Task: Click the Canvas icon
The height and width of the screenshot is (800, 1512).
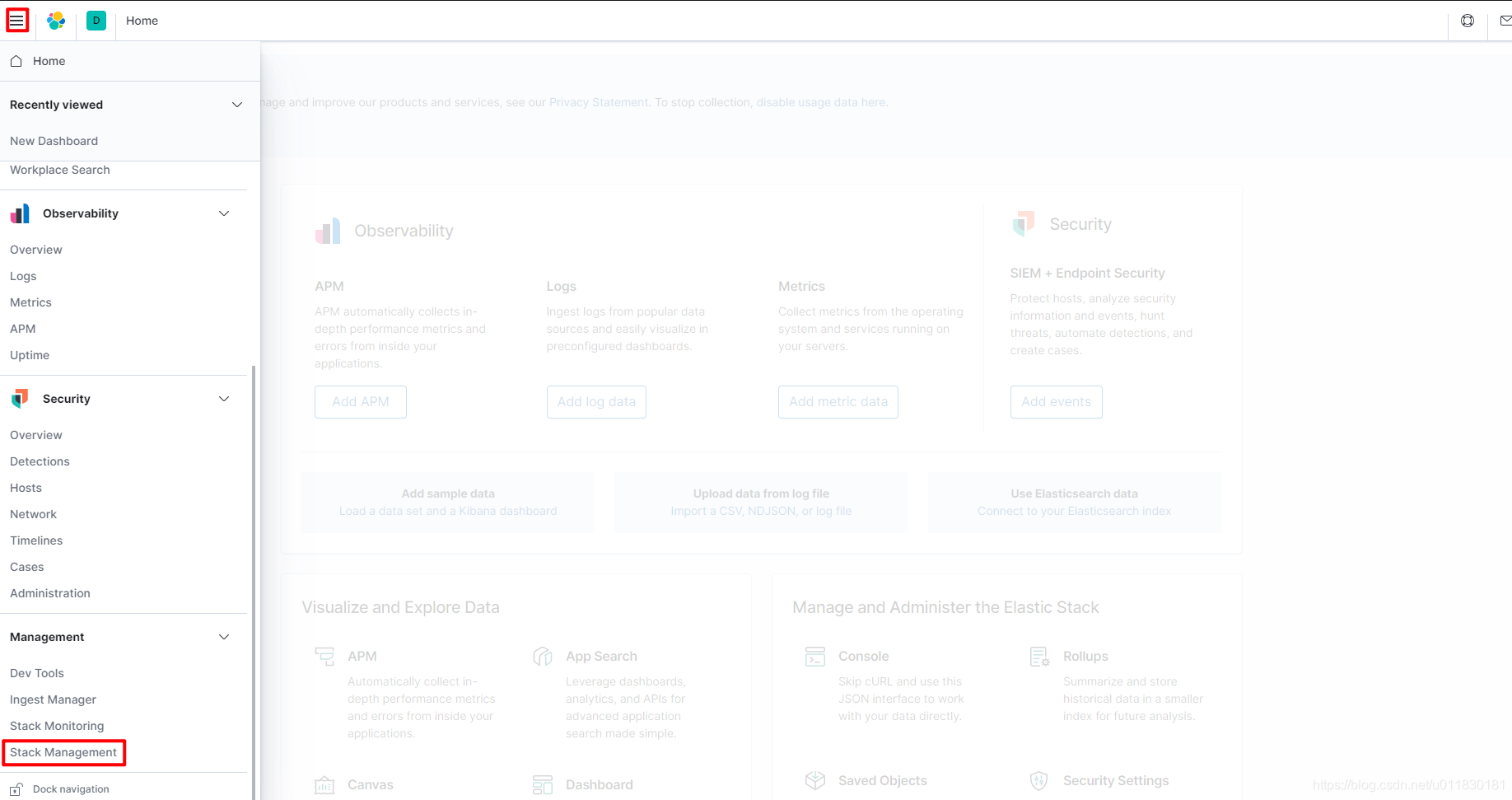Action: click(324, 785)
